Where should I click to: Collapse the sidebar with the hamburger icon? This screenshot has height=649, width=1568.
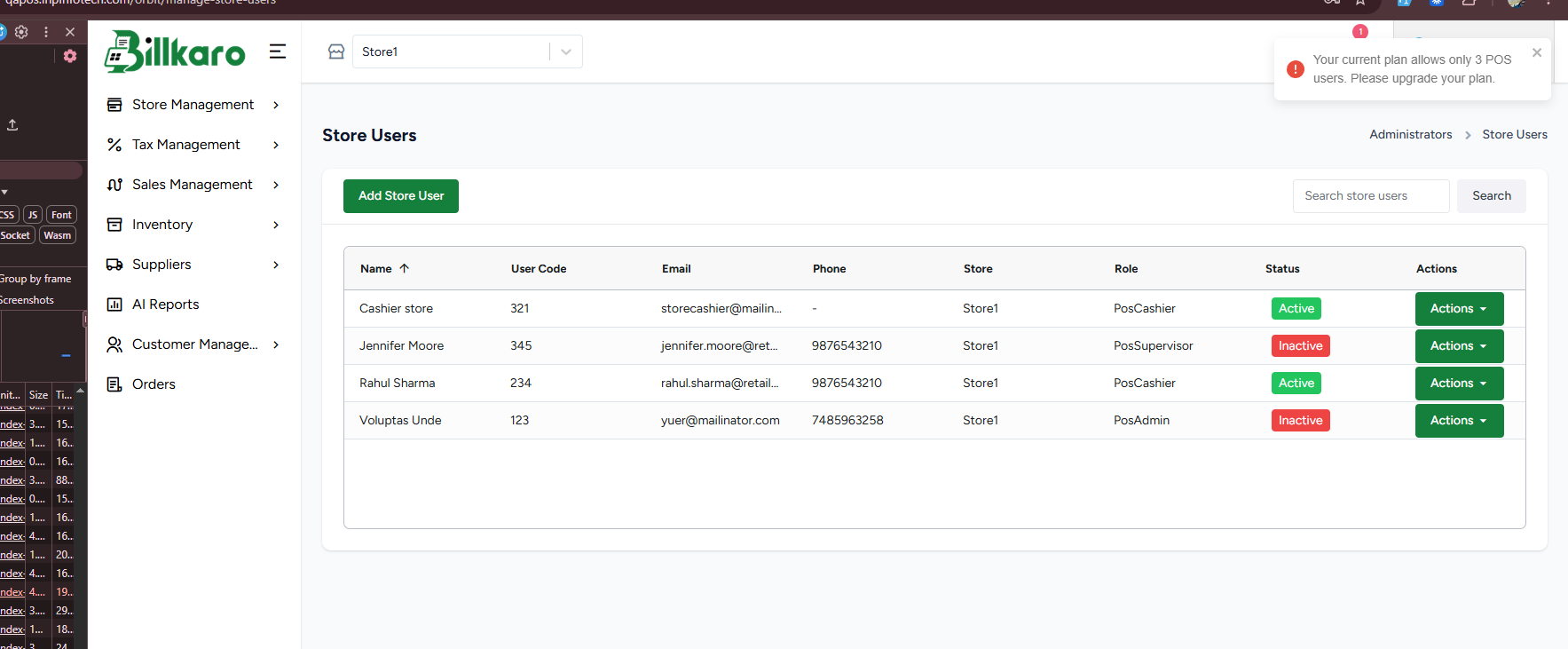[x=278, y=51]
